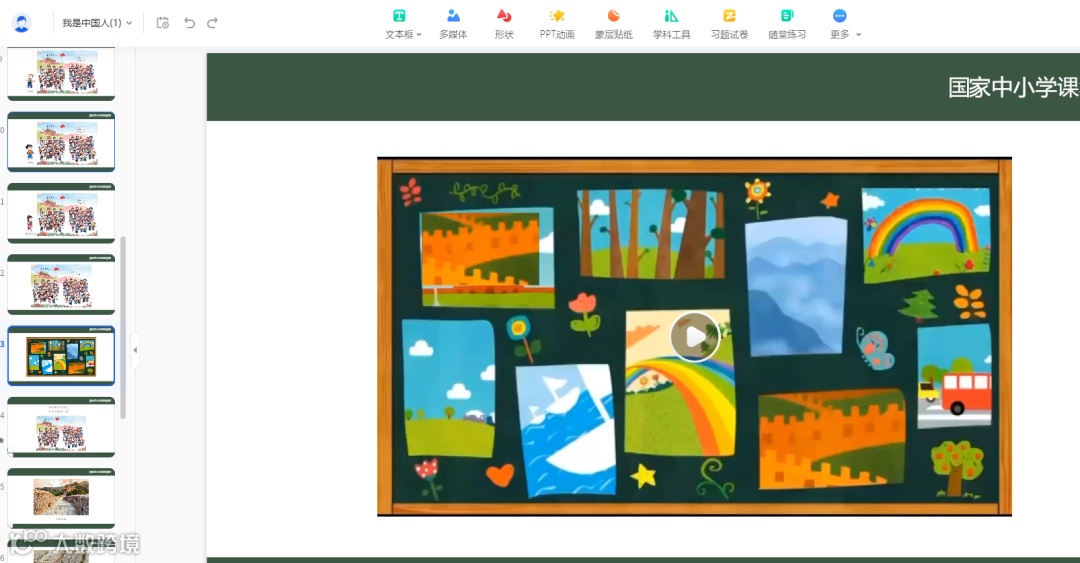Click the animation star marker beside slide 14
The width and height of the screenshot is (1080, 563).
click(3, 440)
